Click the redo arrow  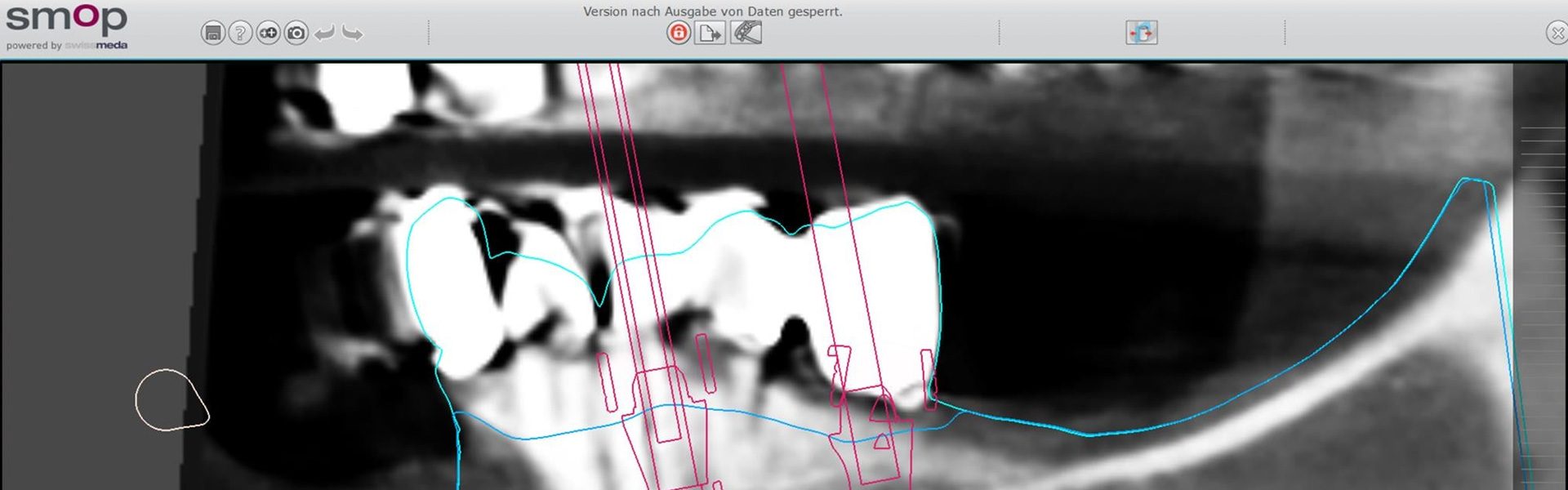353,33
